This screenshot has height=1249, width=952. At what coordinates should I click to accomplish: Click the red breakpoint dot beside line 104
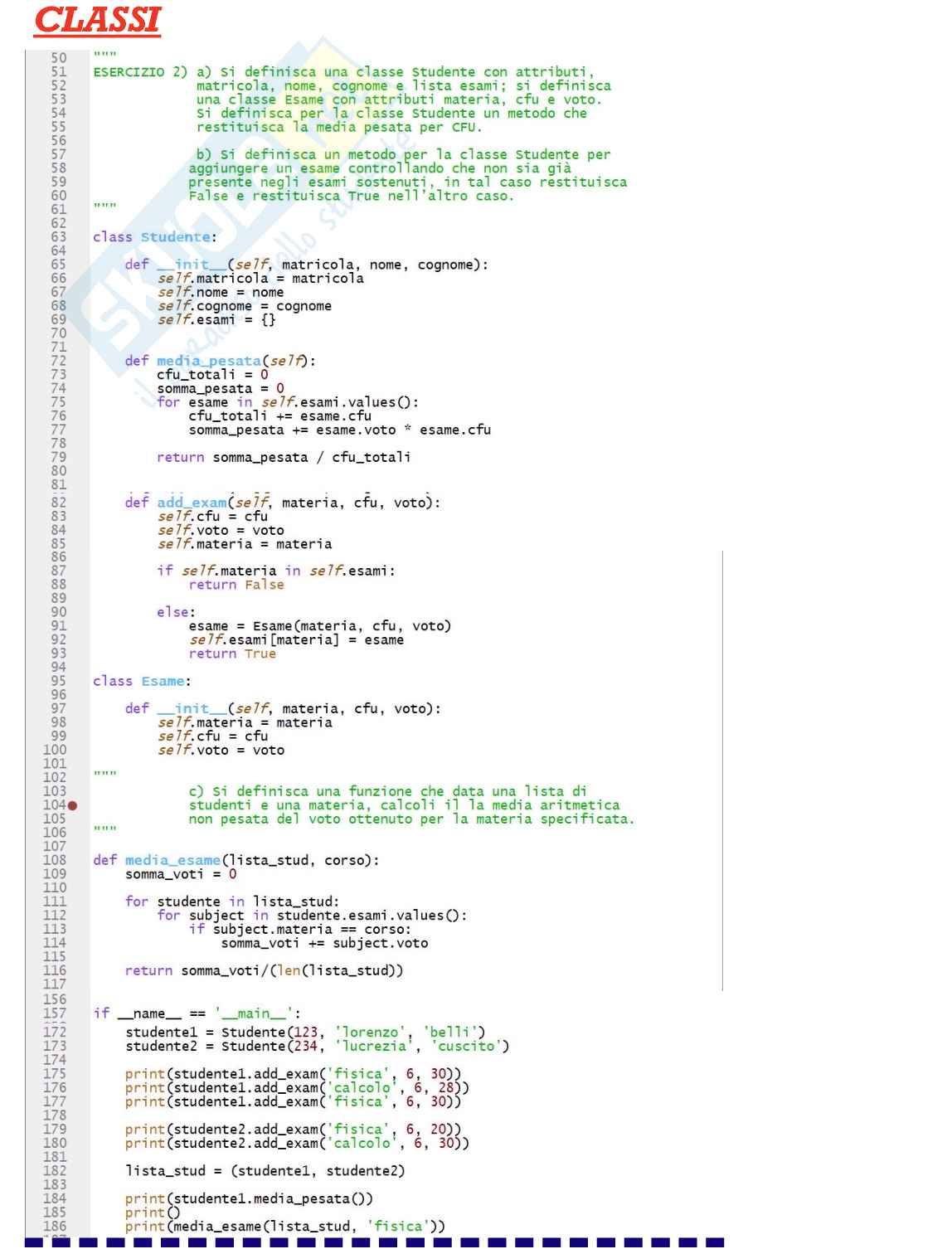[73, 805]
